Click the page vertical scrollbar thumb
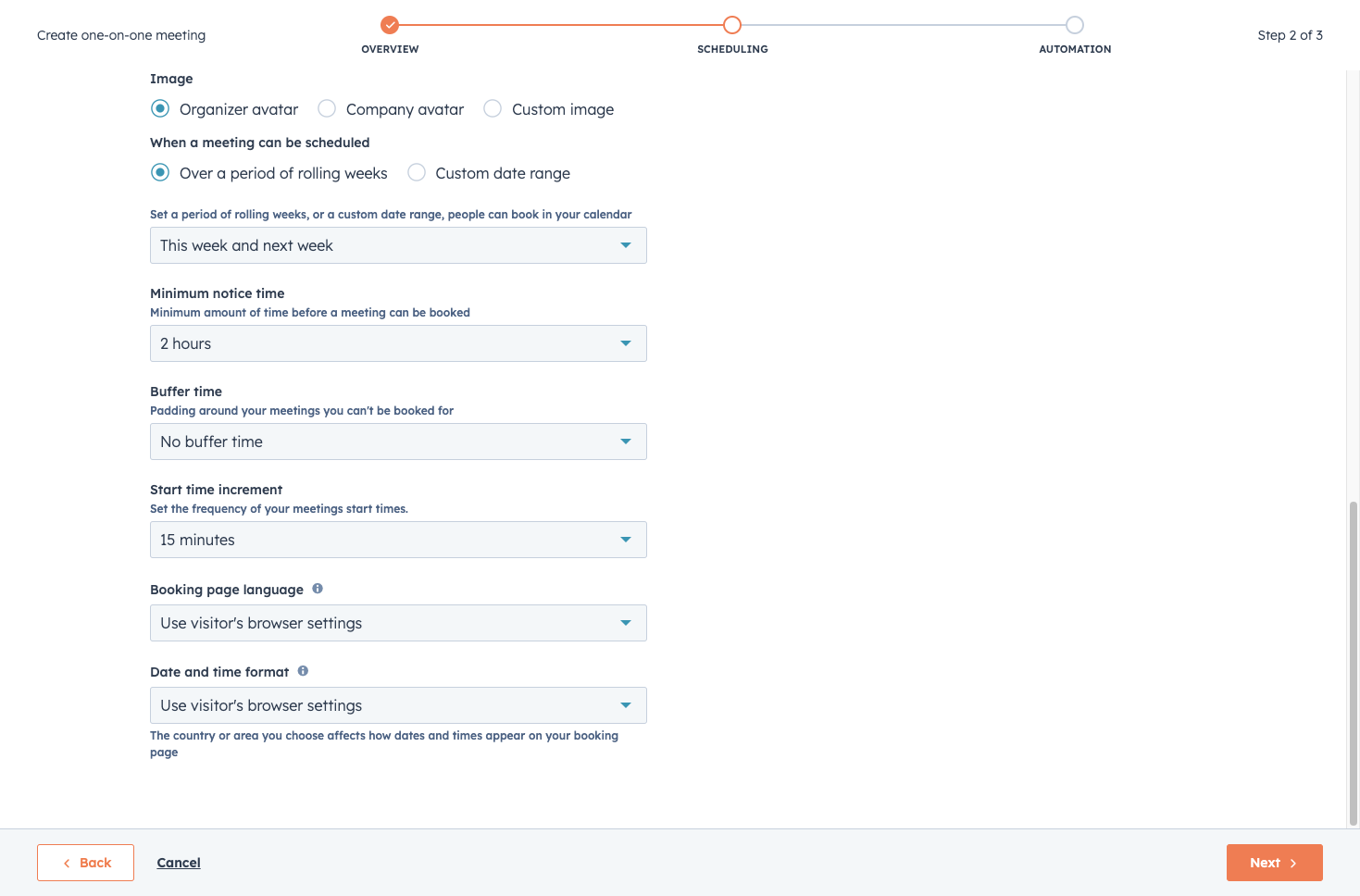 coord(1354,663)
